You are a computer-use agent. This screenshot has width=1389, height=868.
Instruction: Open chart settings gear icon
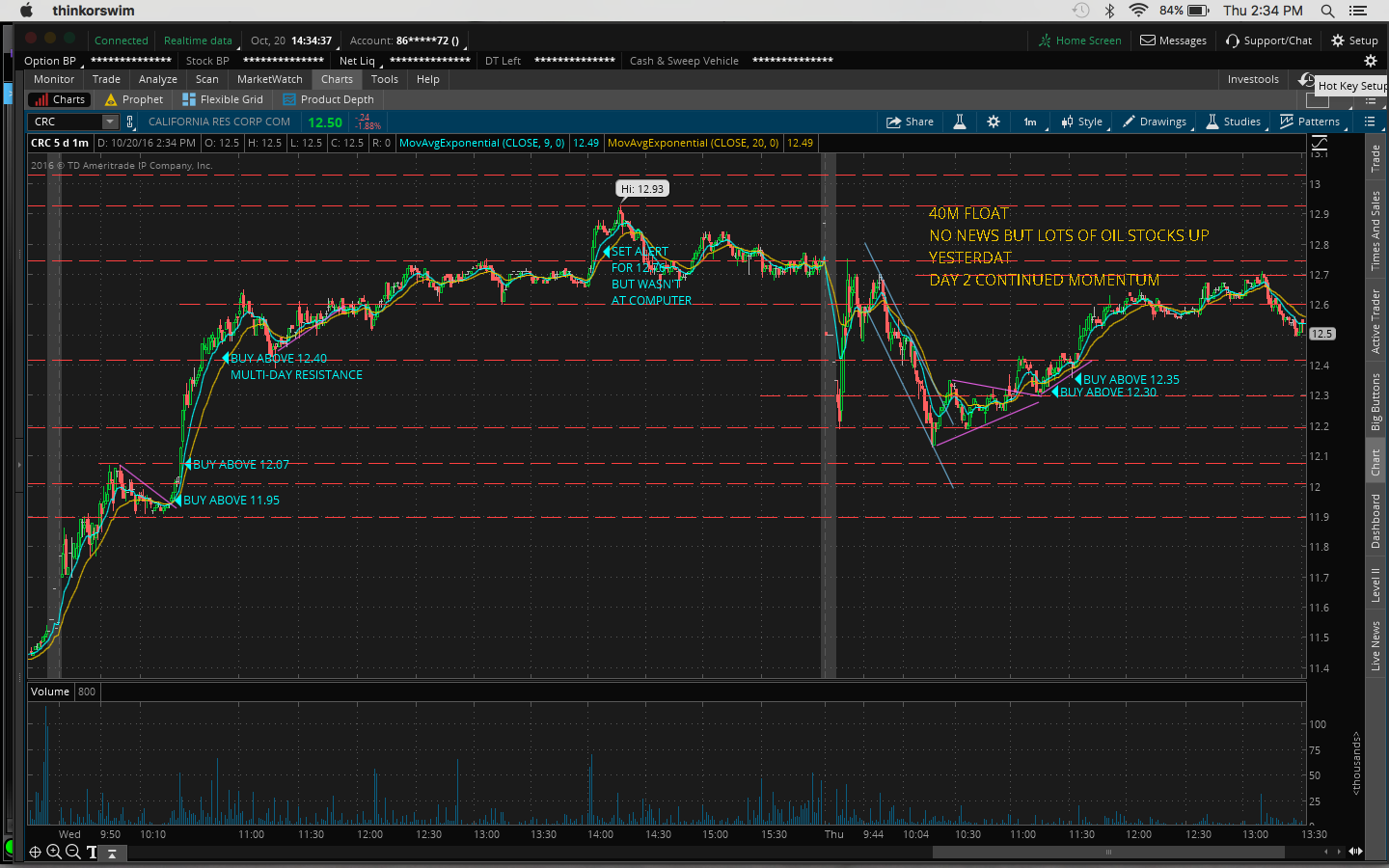pyautogui.click(x=994, y=122)
